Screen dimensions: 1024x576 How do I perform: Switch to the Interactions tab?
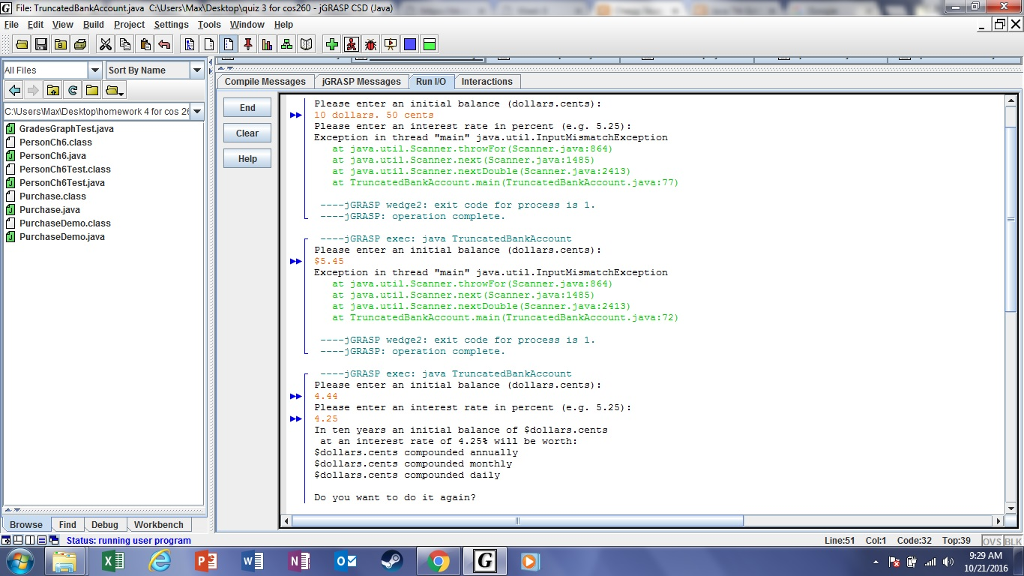487,82
